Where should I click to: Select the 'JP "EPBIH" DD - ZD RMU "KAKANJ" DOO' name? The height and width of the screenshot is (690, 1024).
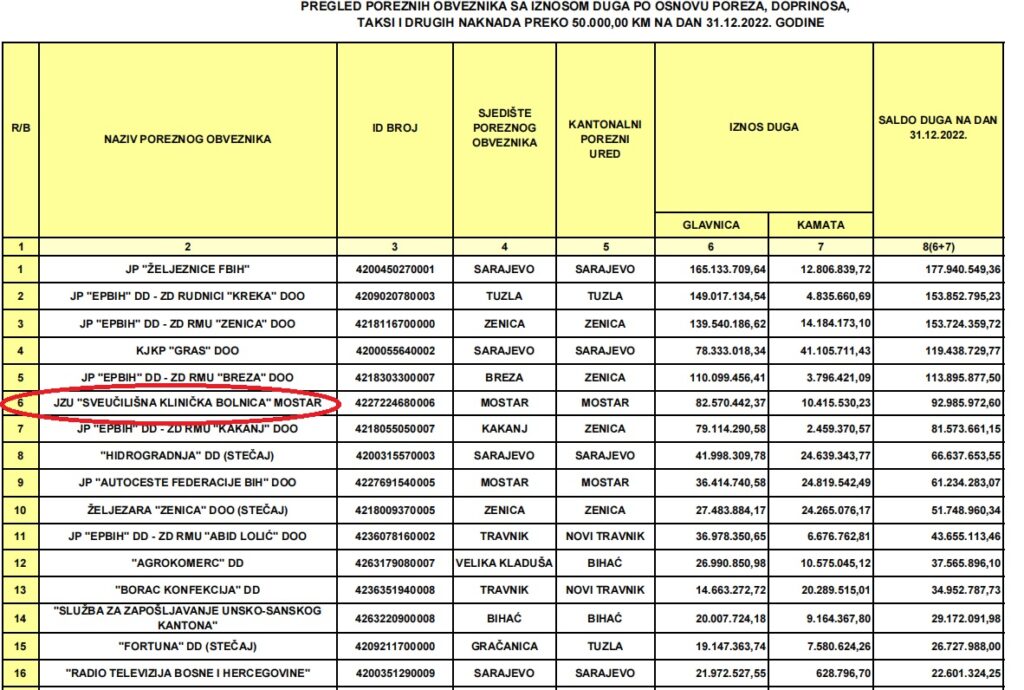187,429
